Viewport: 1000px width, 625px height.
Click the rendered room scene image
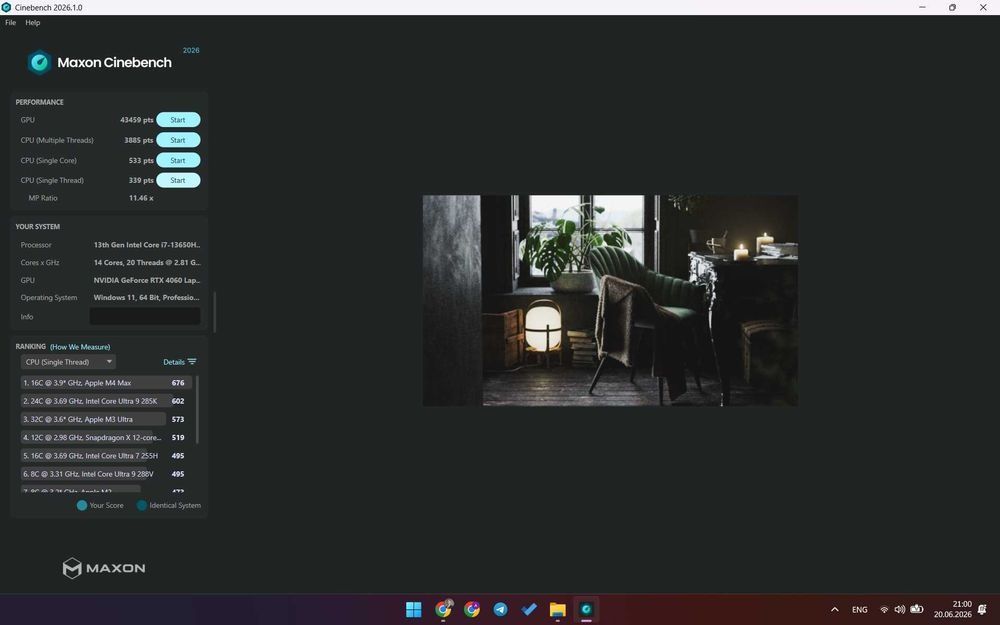tap(610, 300)
